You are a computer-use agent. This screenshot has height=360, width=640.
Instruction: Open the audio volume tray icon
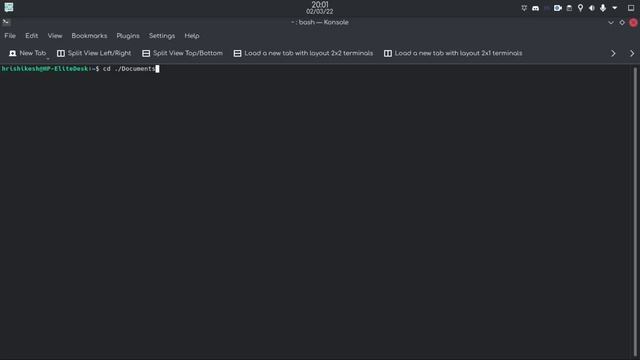(592, 8)
